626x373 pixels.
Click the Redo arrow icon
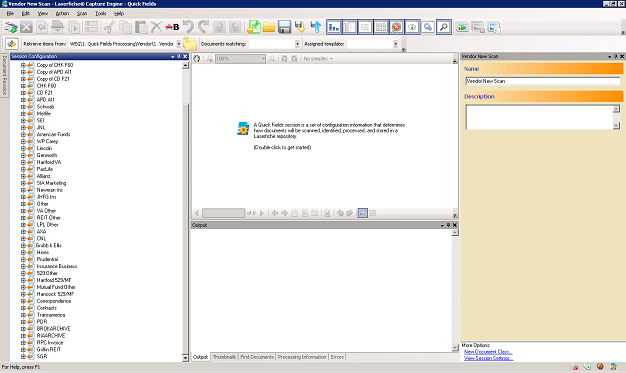[x=204, y=27]
